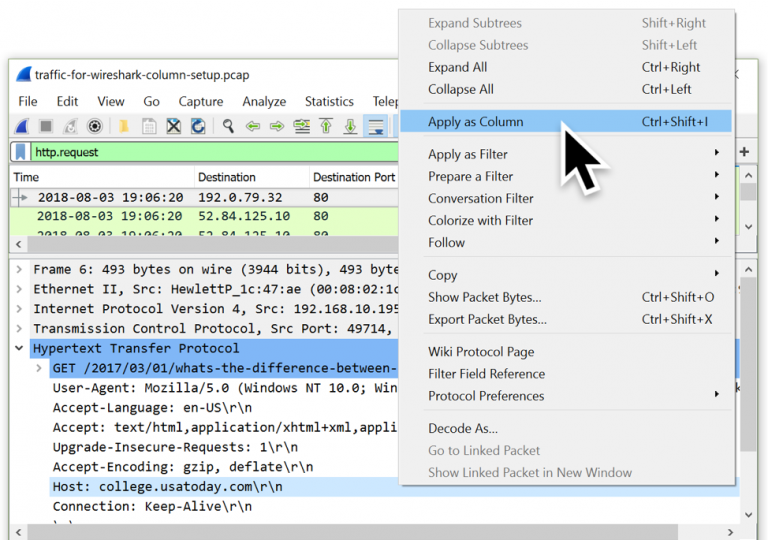Click the filter bookmark icon

point(20,152)
